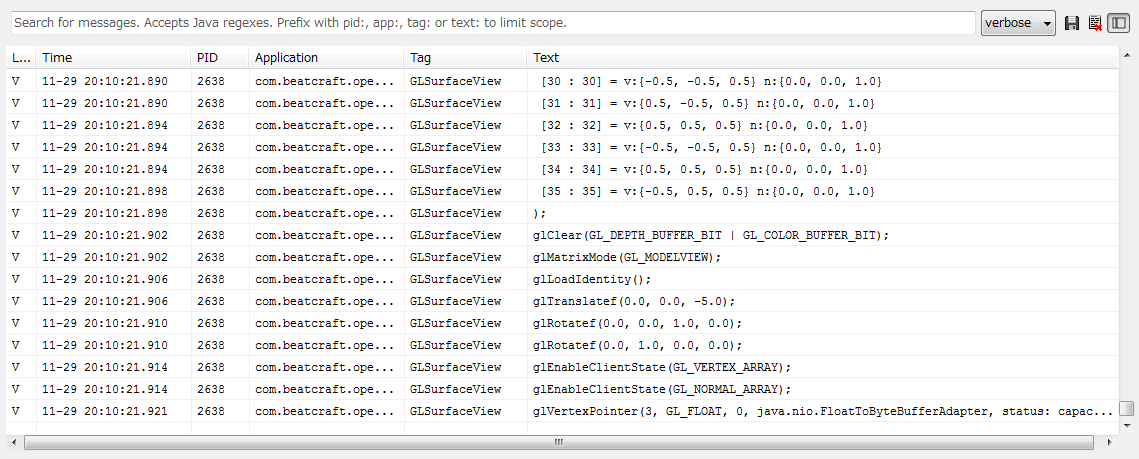The image size is (1139, 459).
Task: Clear the log with the red X icon
Action: (1095, 23)
